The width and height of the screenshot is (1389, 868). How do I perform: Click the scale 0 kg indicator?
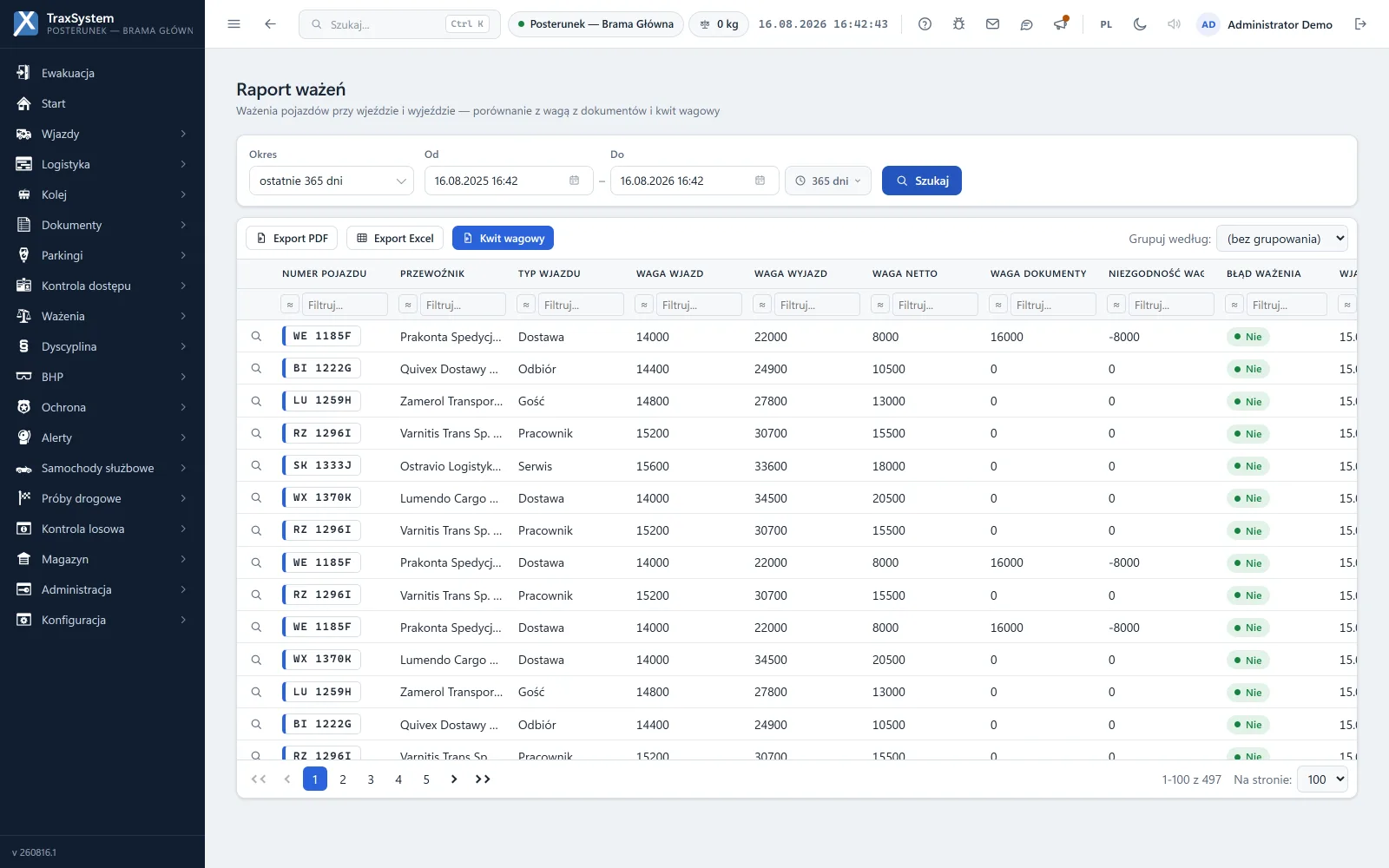pos(719,24)
